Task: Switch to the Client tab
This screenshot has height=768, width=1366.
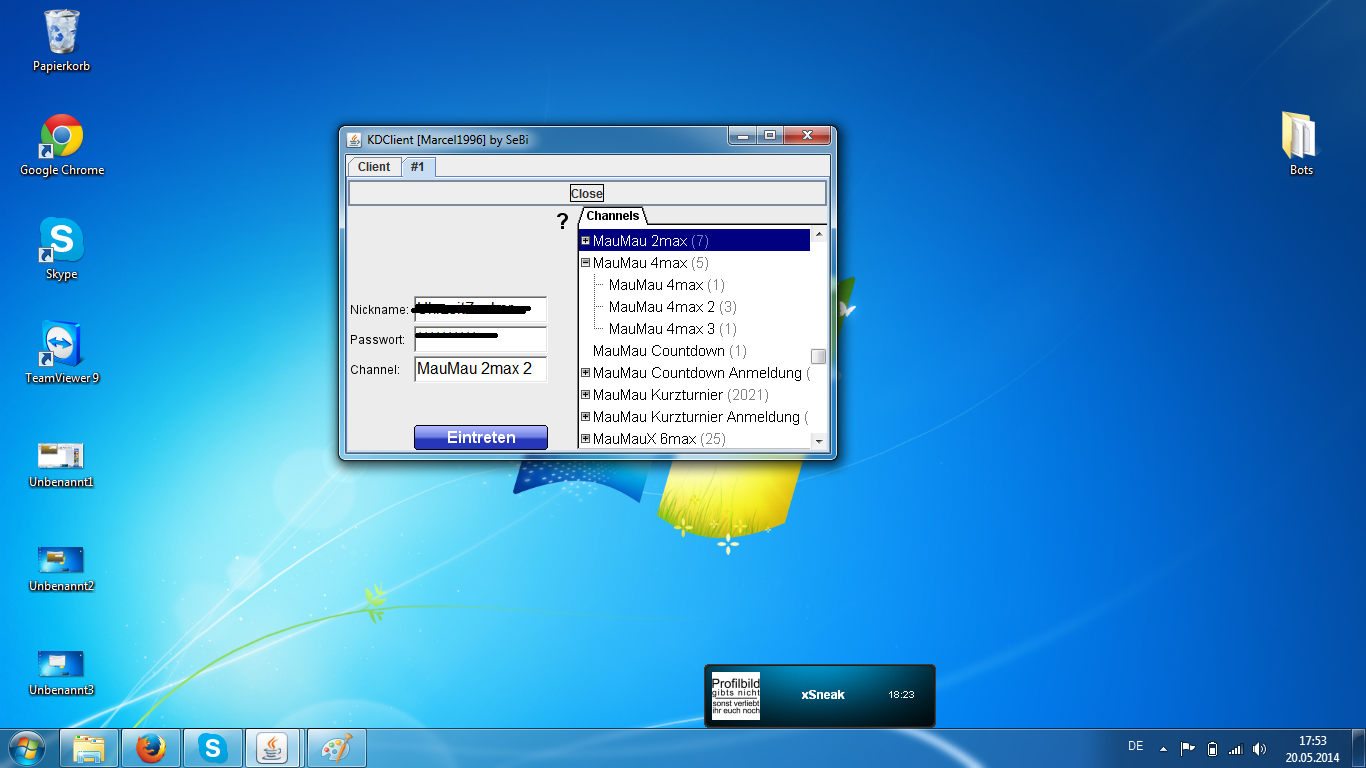Action: point(374,167)
